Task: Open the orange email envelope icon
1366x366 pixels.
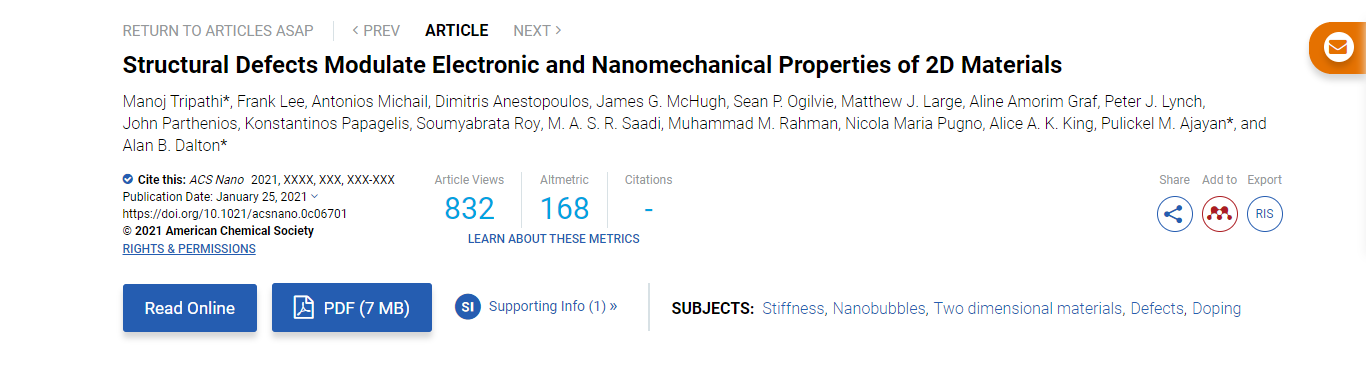Action: [1337, 47]
